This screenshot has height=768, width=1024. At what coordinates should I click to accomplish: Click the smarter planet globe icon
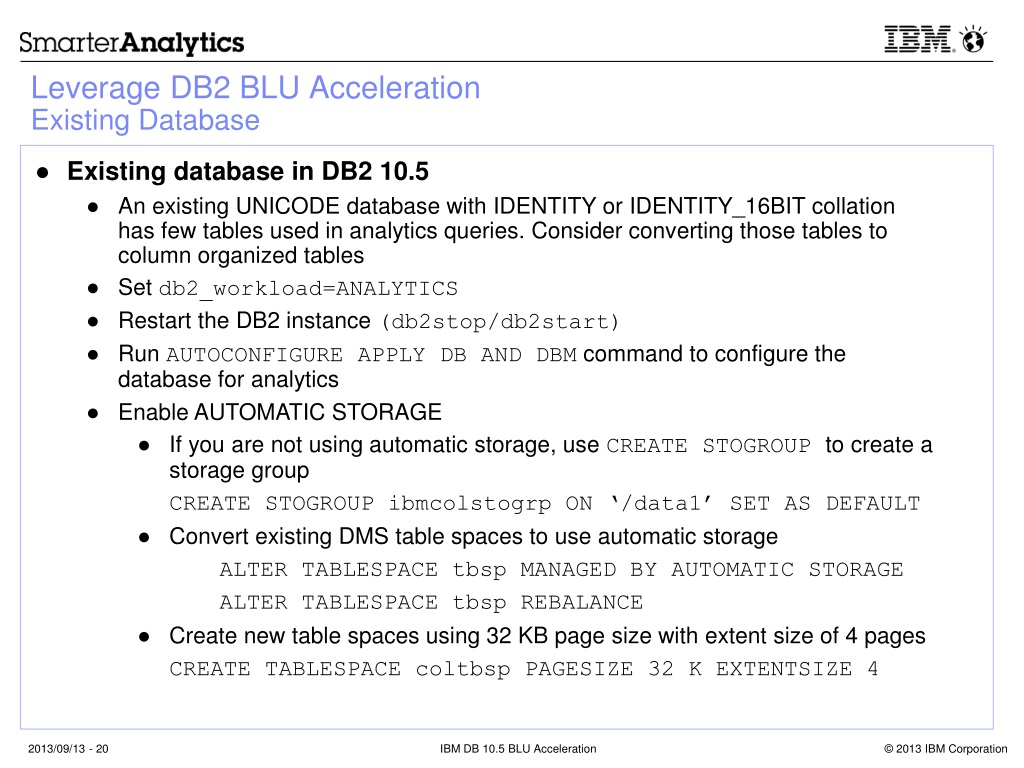(974, 39)
